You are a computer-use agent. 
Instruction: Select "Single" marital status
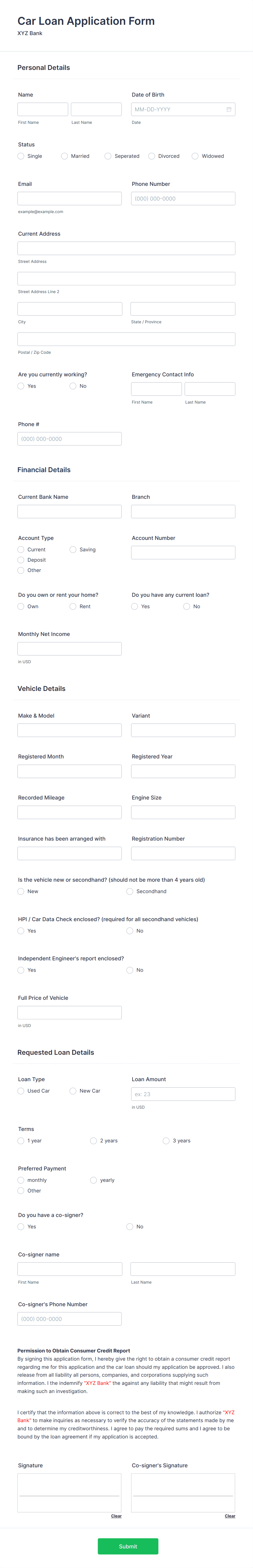tap(21, 156)
